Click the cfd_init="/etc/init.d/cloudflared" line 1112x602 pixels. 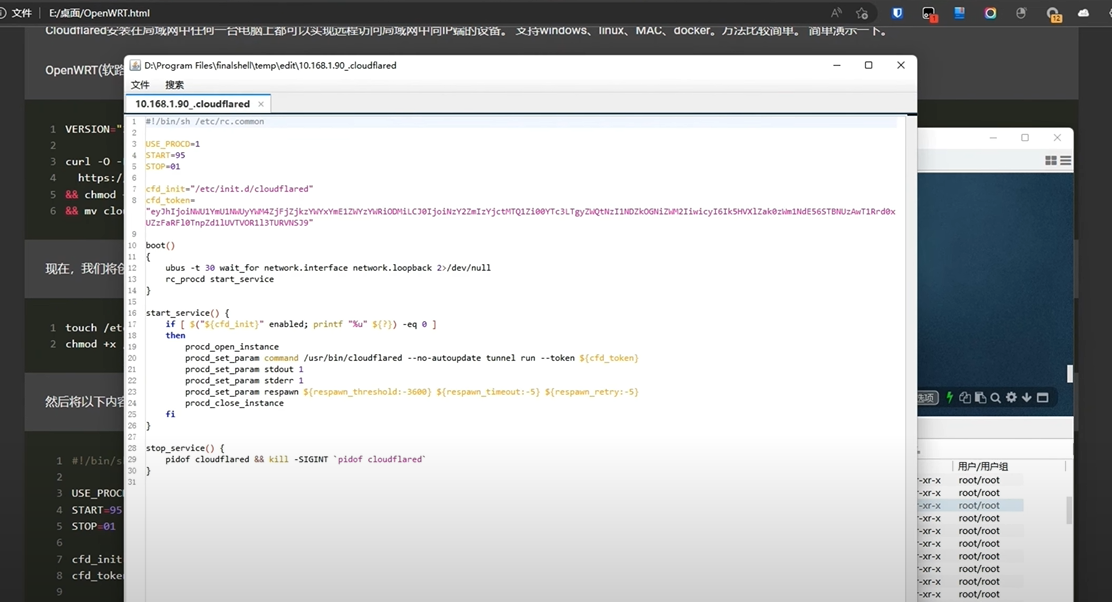229,189
